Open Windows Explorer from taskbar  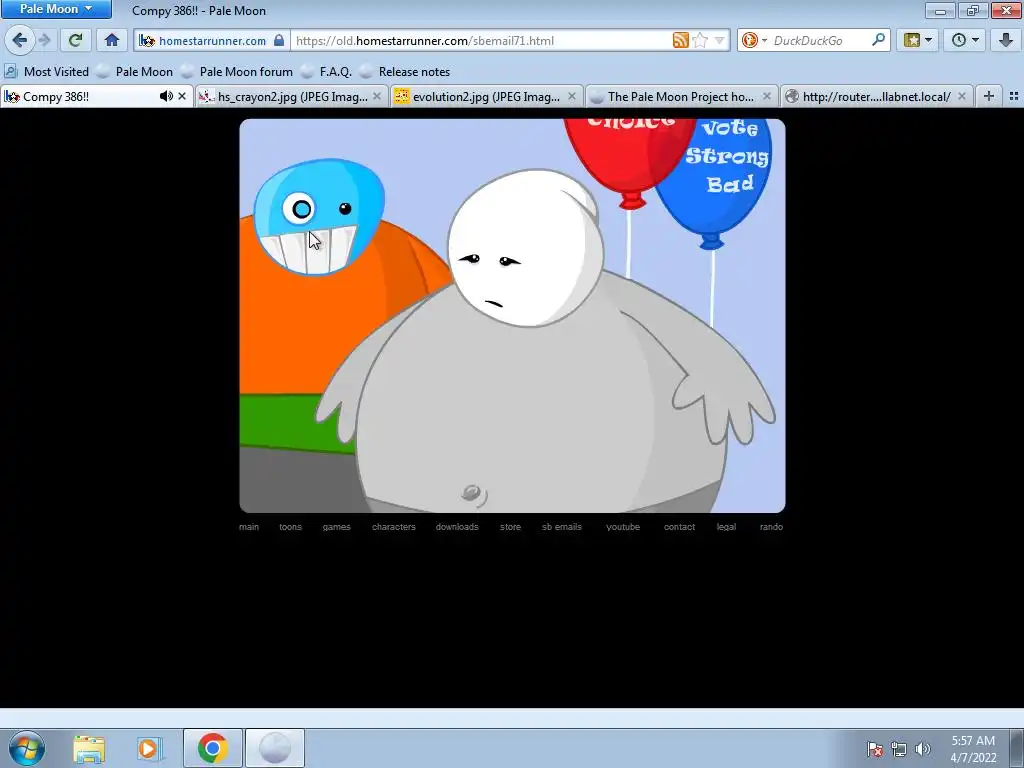point(89,749)
